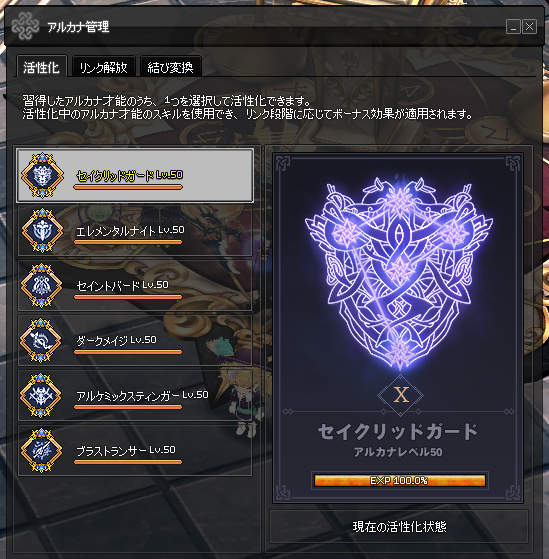Click the X rank diamond emblem
Screen dimensions: 549x559
[x=400, y=395]
